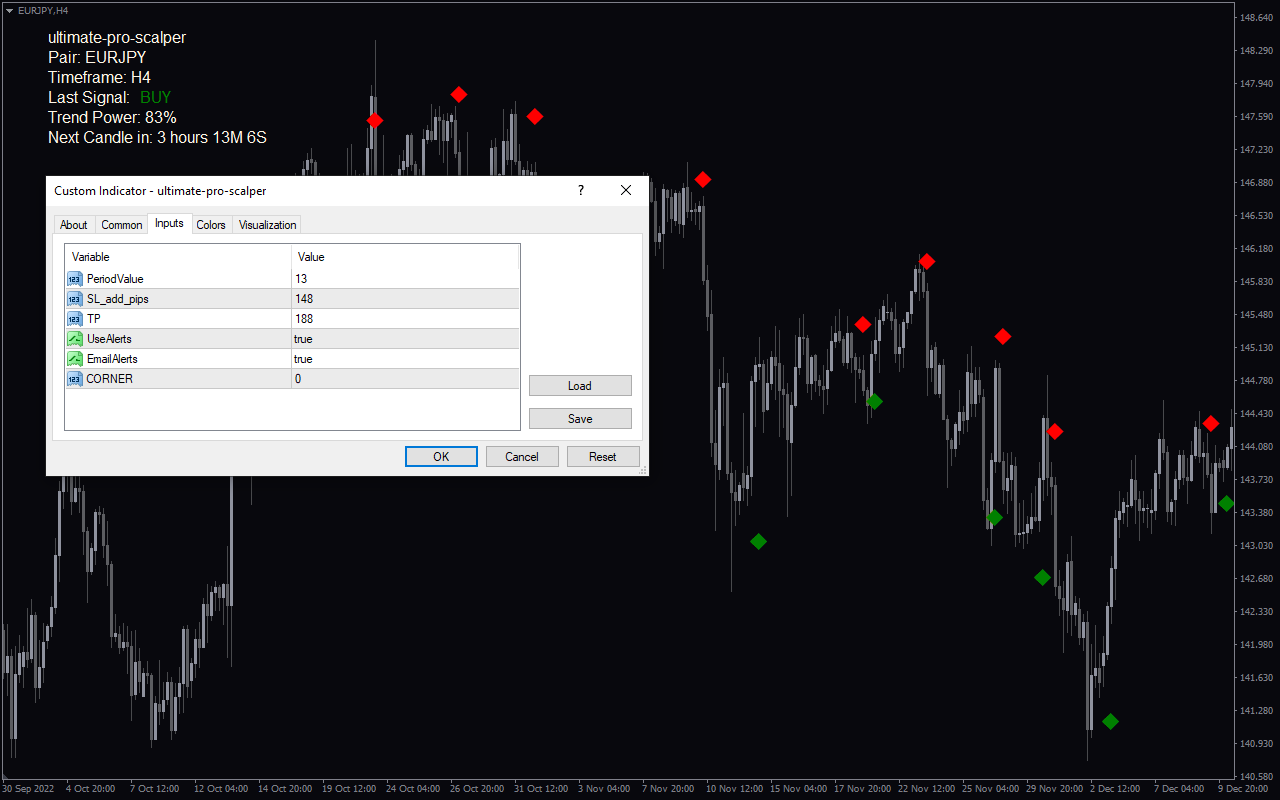The width and height of the screenshot is (1280, 800).
Task: Toggle the EmailAlerts true value
Action: [405, 359]
